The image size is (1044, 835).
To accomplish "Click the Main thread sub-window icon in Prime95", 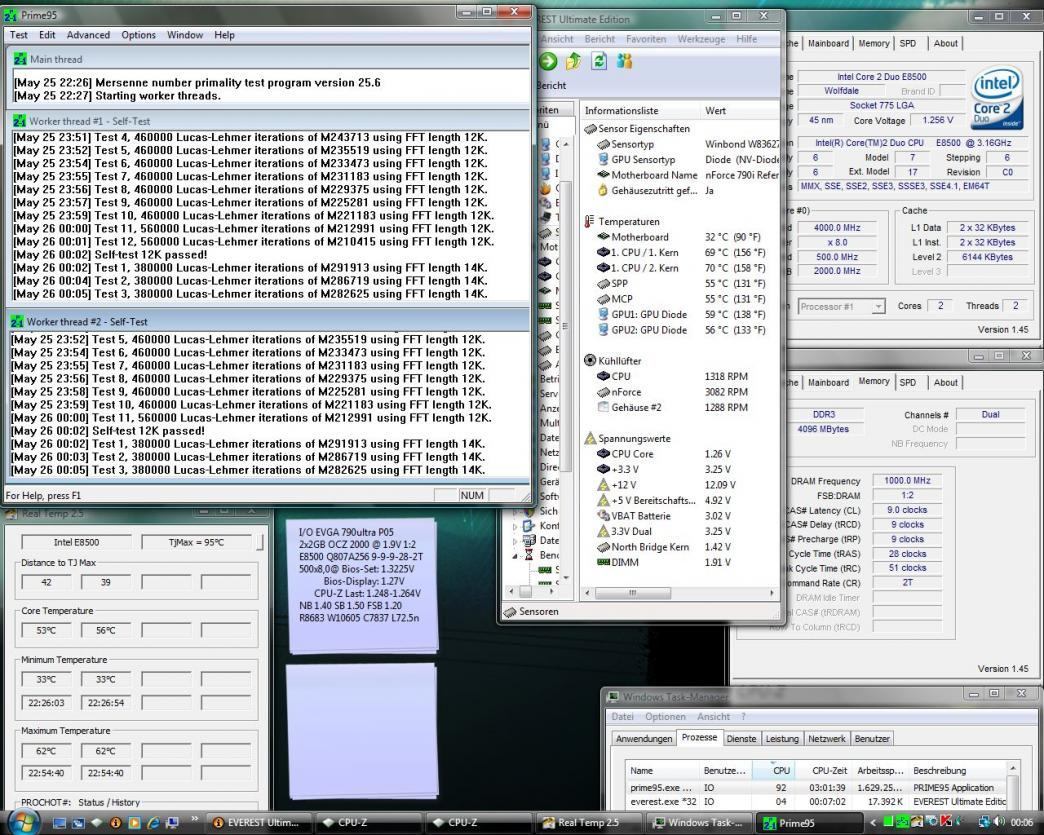I will pyautogui.click(x=20, y=59).
